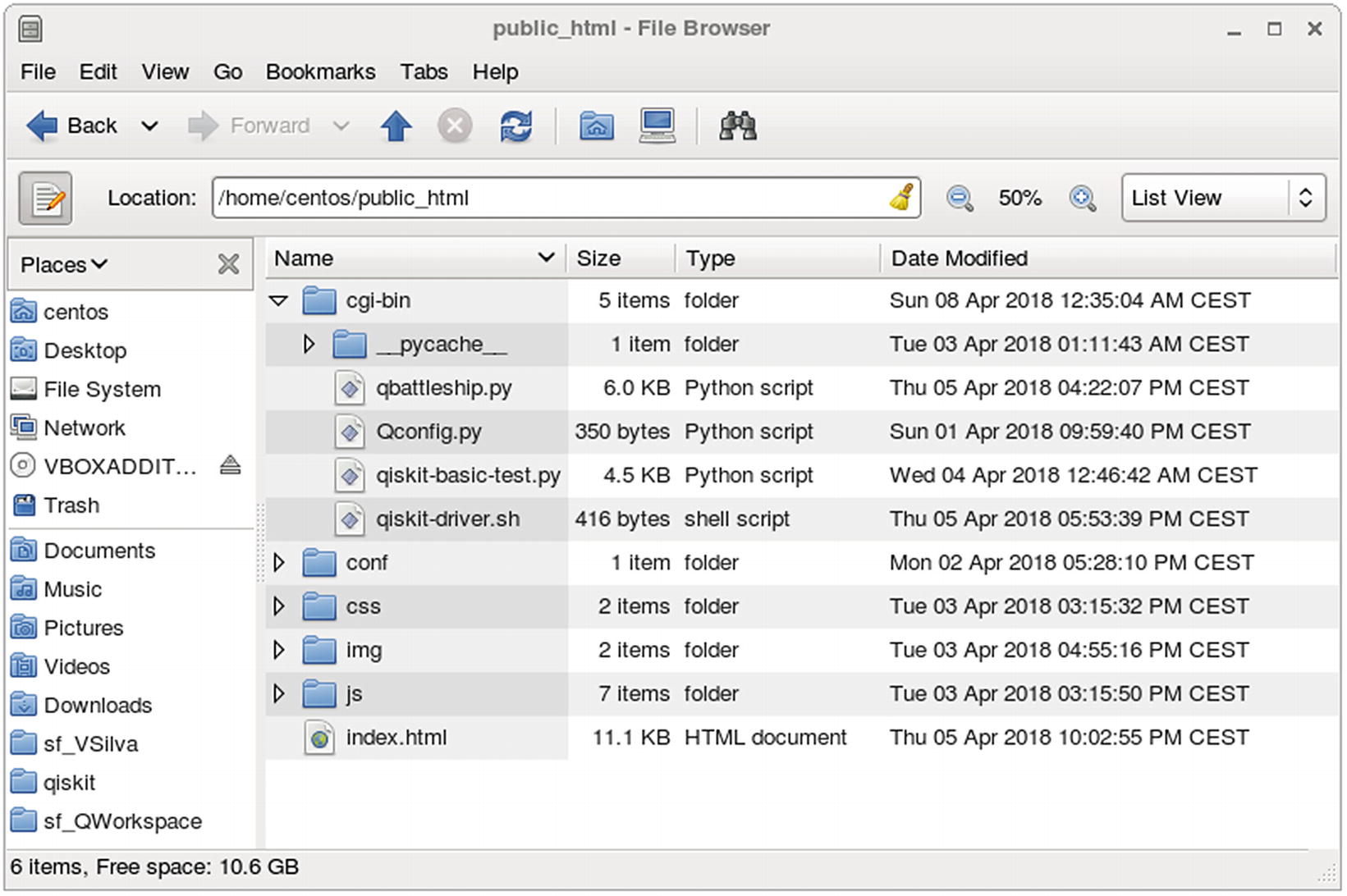
Task: Collapse the cgi-bin folder
Action: pyautogui.click(x=279, y=301)
